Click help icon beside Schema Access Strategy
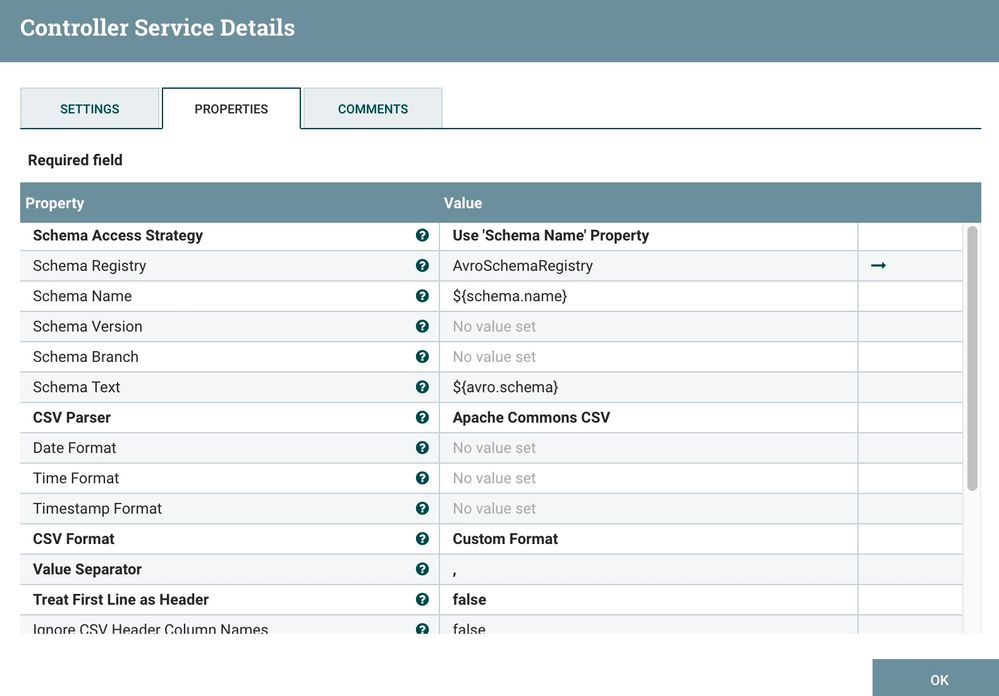 [422, 236]
